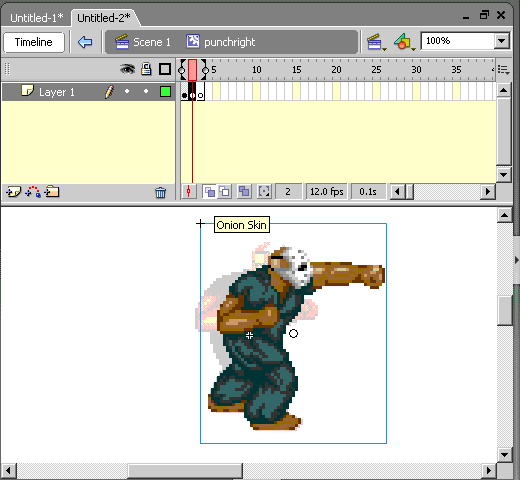Click stage horizontal scroll left arrow
The width and height of the screenshot is (520, 480).
[x=8, y=471]
